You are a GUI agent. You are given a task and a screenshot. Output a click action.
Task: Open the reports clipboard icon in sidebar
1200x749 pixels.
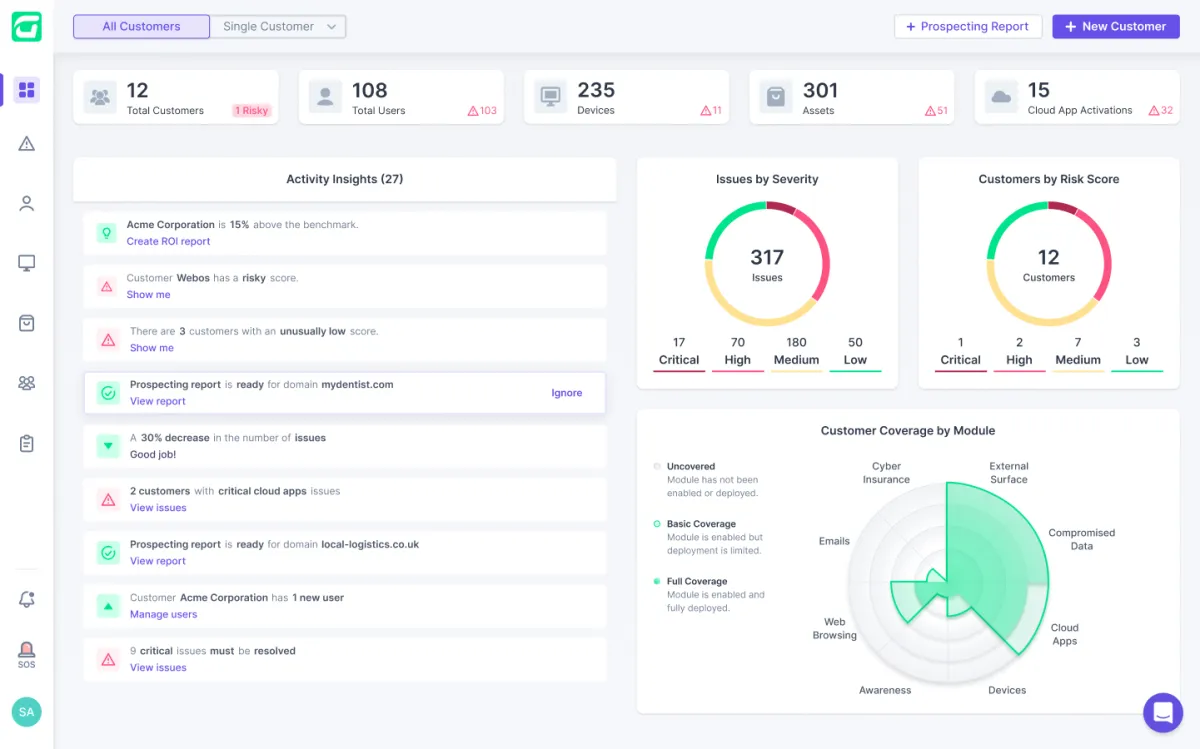click(27, 443)
